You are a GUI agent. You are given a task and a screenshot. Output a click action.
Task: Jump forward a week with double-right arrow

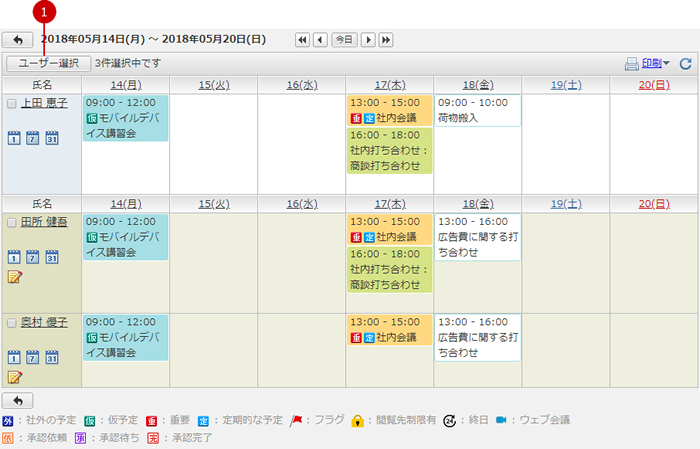(x=386, y=40)
